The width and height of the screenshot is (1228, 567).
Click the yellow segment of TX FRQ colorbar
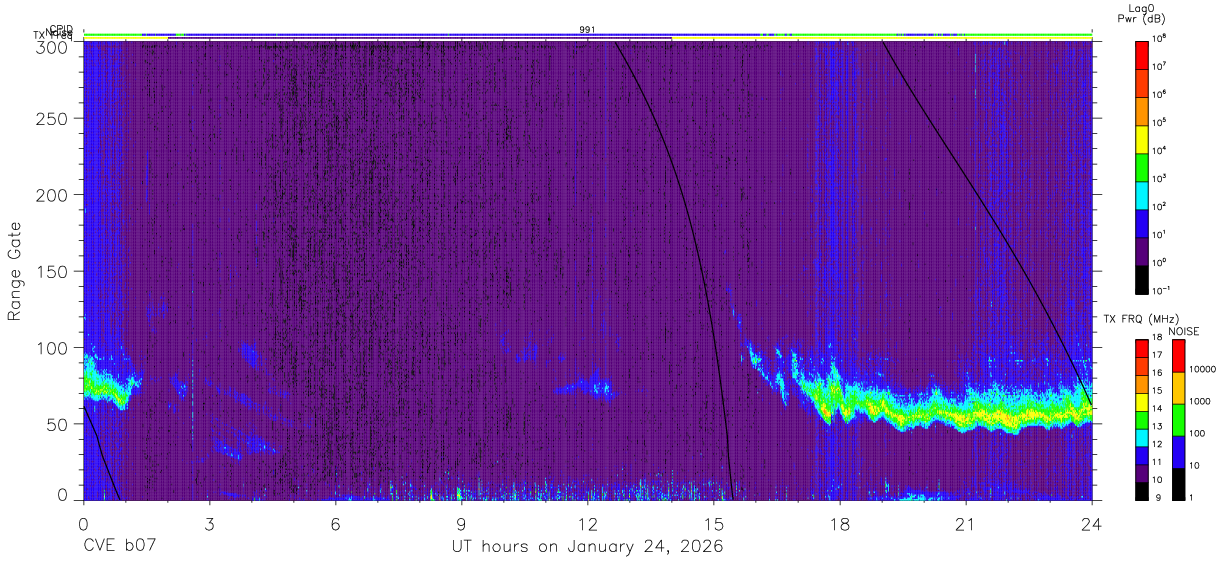pos(1141,402)
